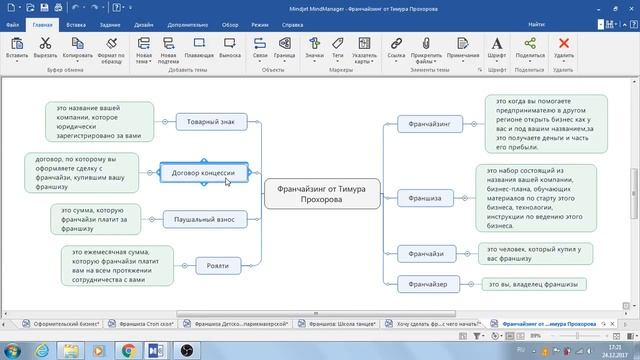Open the Файл menu tab
This screenshot has height=360, width=640.
tap(13, 25)
